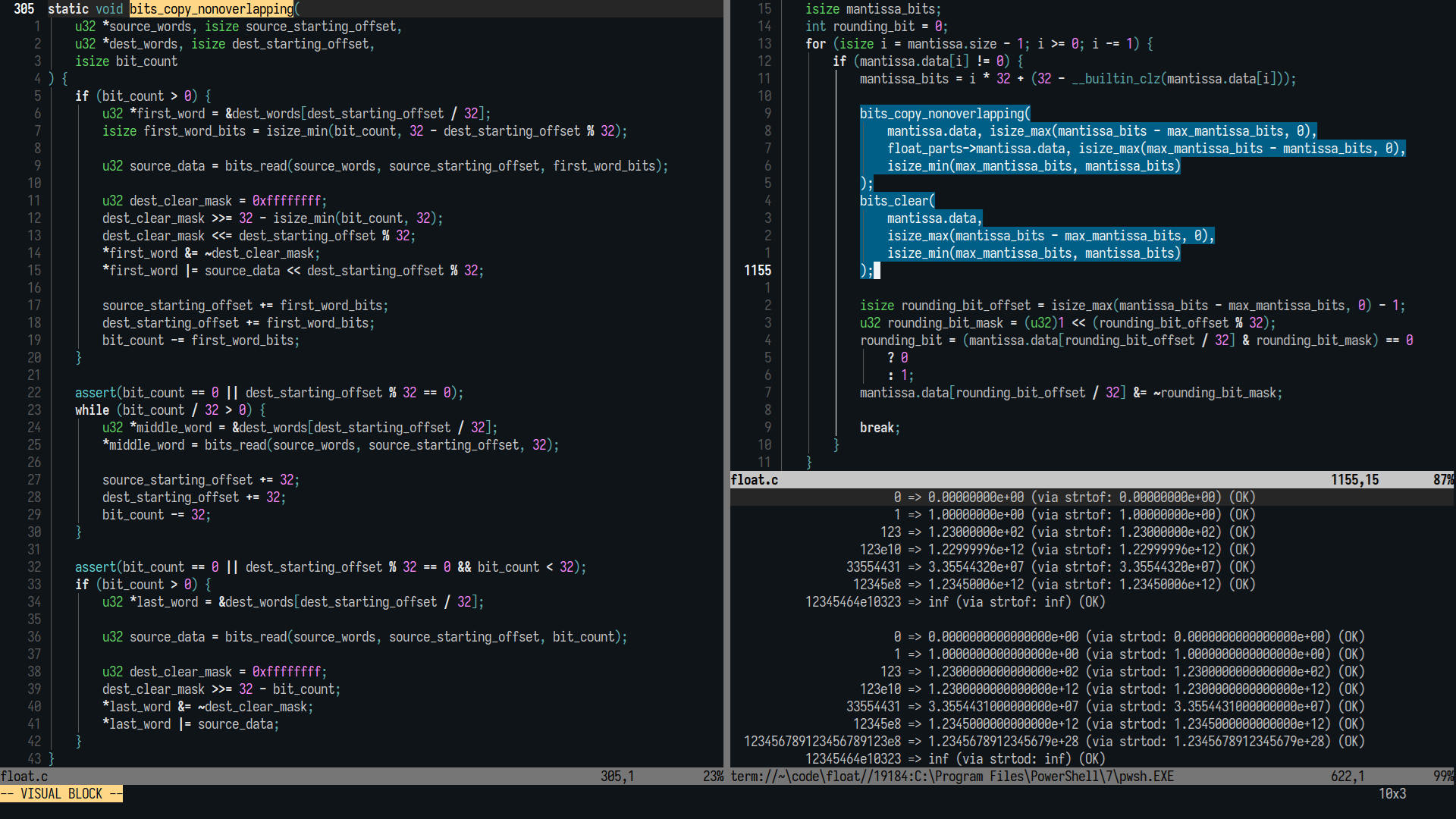Click the while loop keyword
Image resolution: width=1456 pixels, height=819 pixels.
tap(92, 410)
